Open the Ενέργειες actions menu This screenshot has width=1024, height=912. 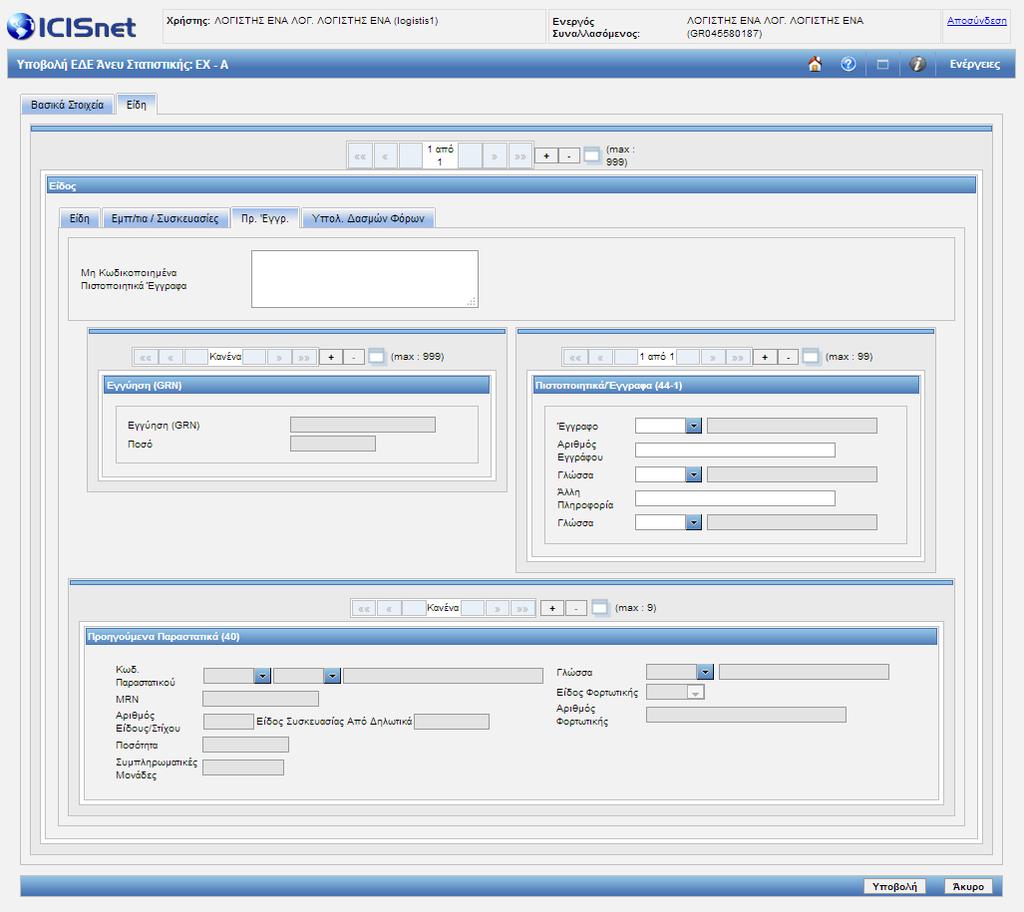pos(974,64)
